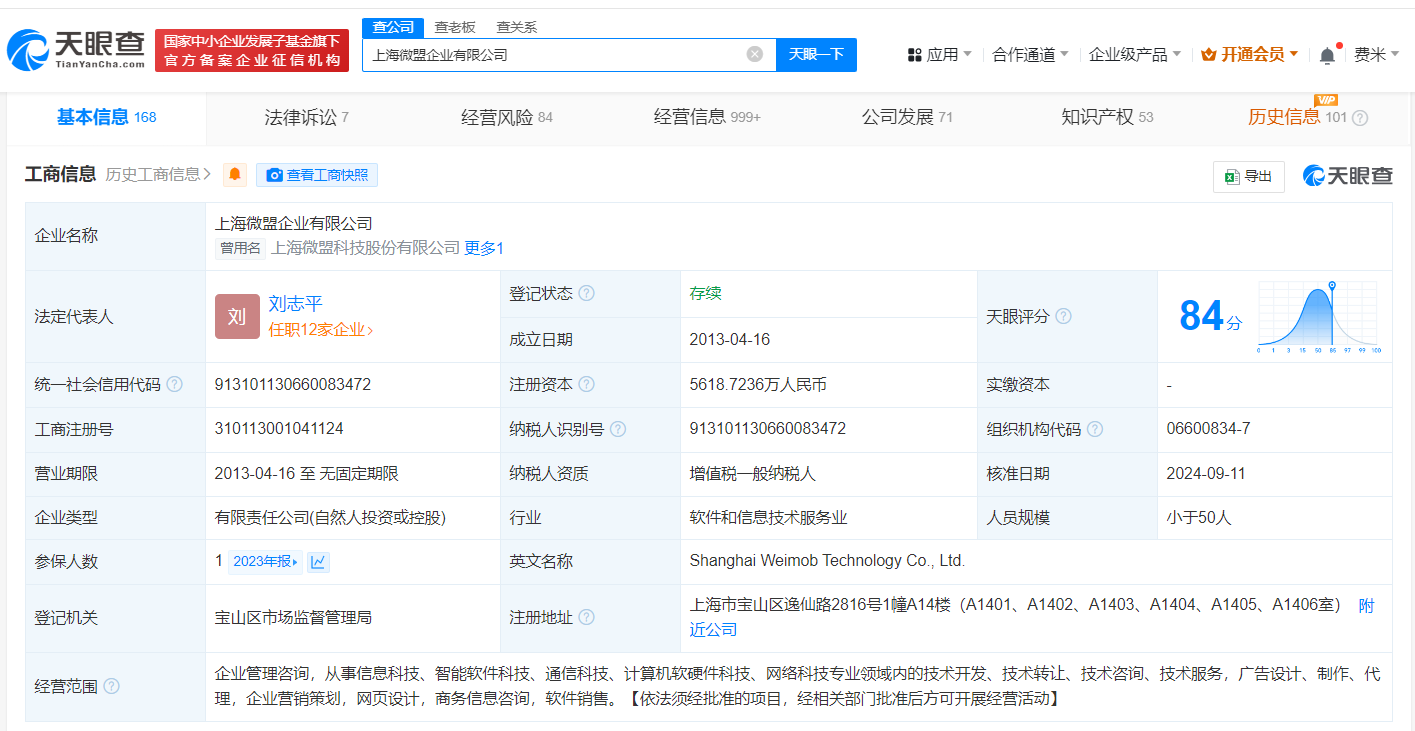This screenshot has height=731, width=1415.
Task: Click the 查看工商快照 camera snapshot icon
Action: [274, 175]
